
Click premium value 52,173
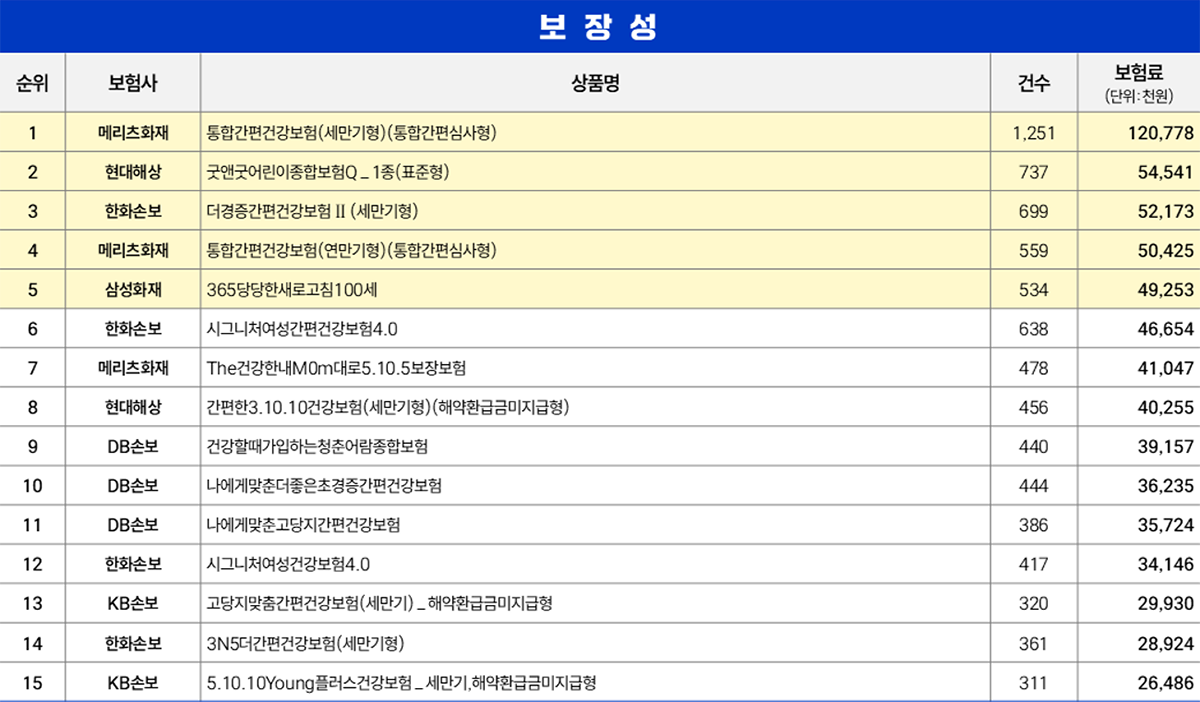click(1166, 211)
